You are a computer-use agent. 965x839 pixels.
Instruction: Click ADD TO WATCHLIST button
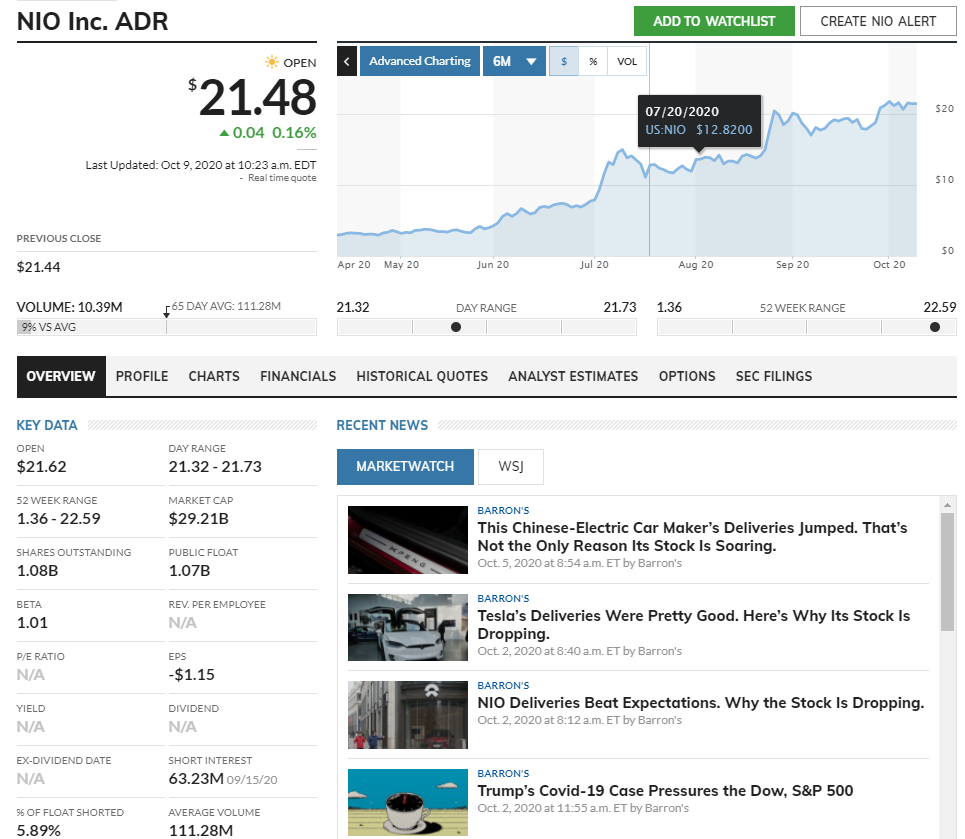click(714, 22)
